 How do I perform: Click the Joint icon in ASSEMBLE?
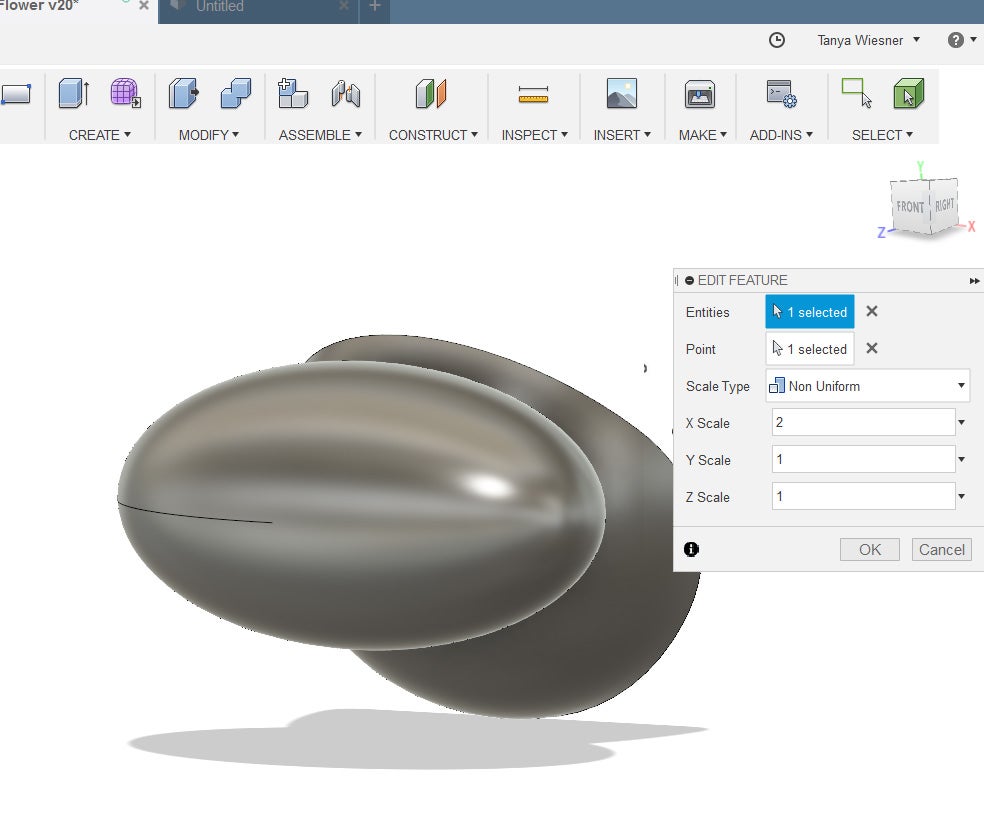pos(346,94)
